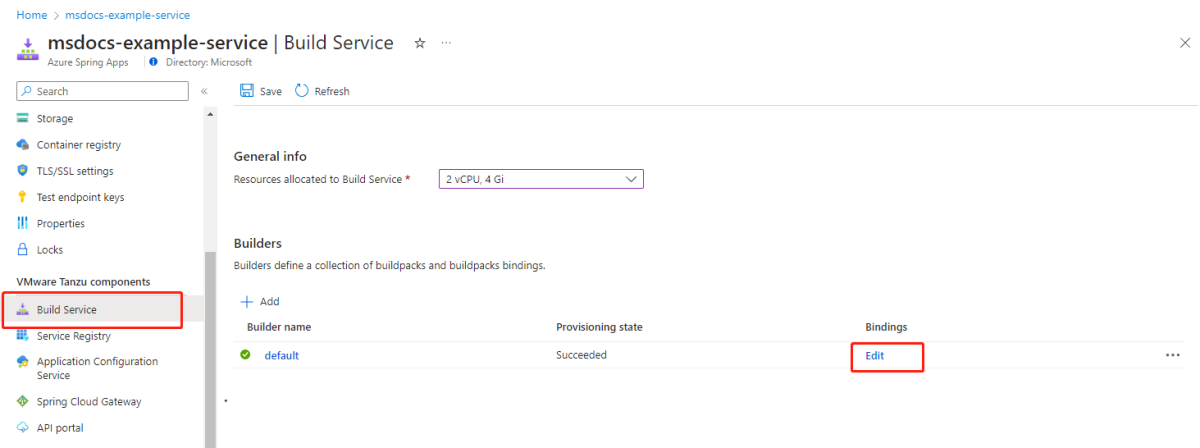The image size is (1200, 448).
Task: Collapse the sidebar with double chevron
Action: (x=204, y=91)
